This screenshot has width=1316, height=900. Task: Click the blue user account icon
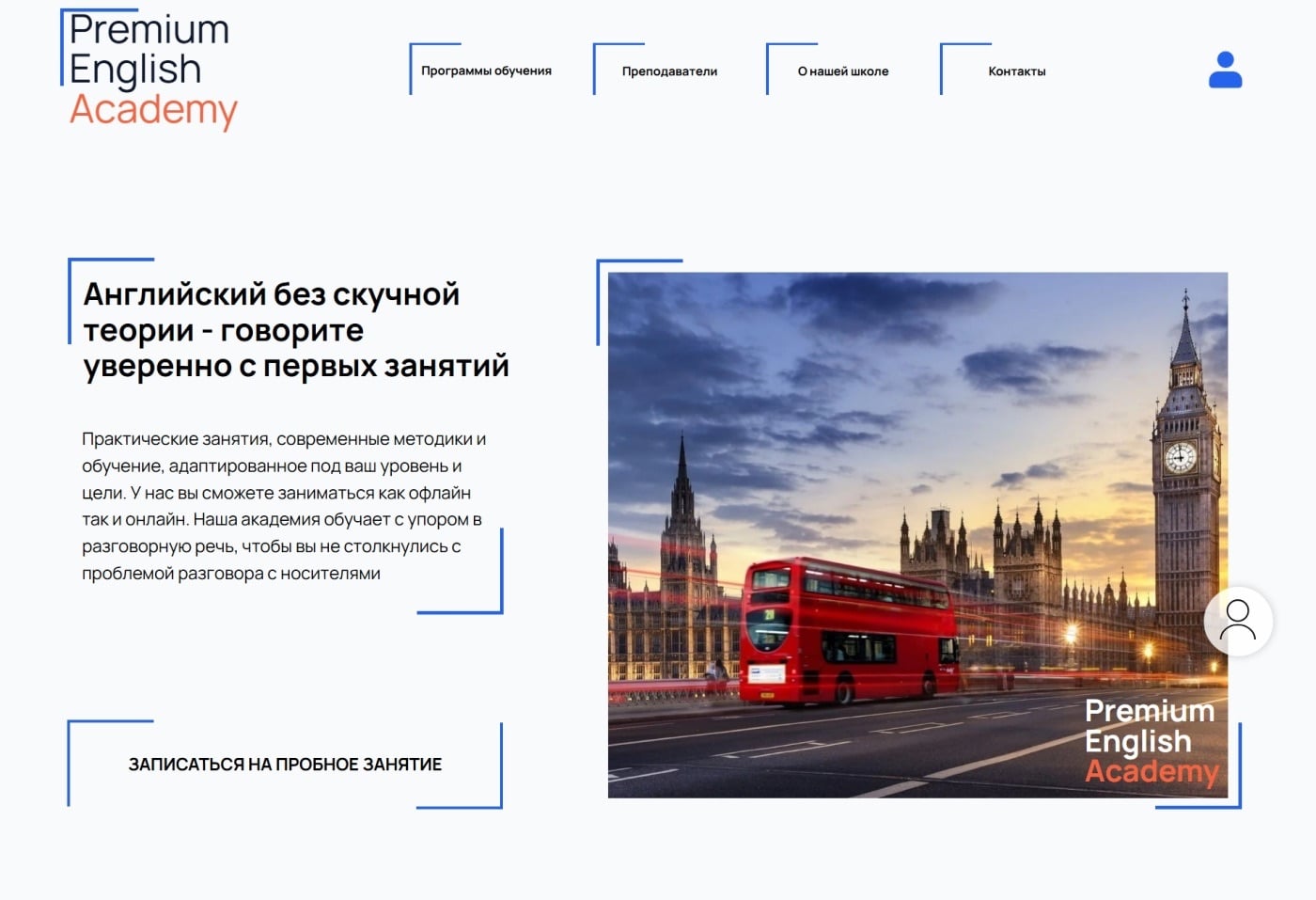[x=1225, y=71]
